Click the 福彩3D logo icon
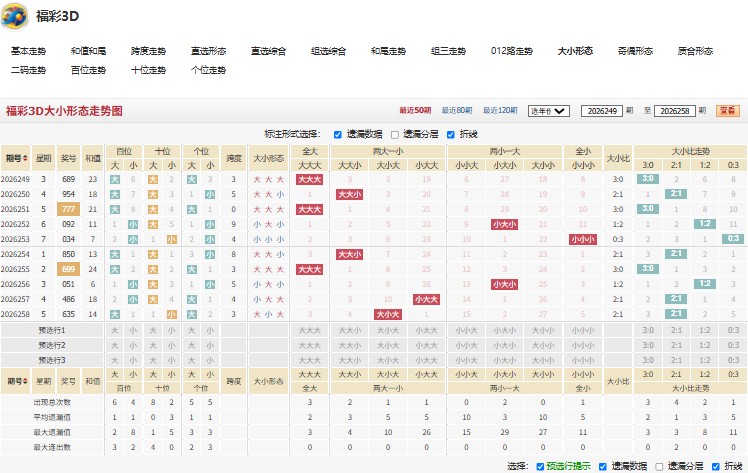 (14, 16)
